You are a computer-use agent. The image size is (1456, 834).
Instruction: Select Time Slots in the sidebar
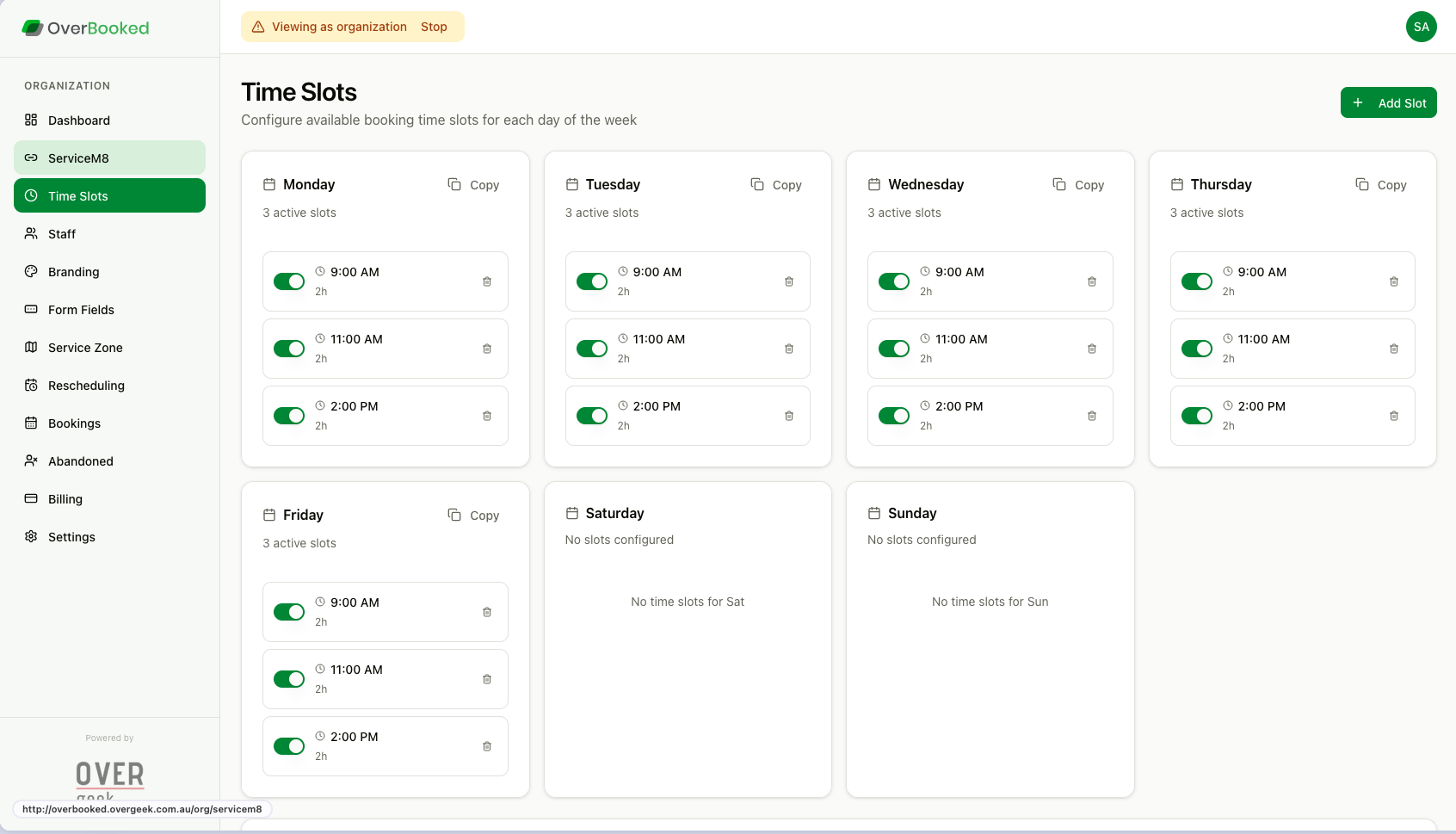78,195
